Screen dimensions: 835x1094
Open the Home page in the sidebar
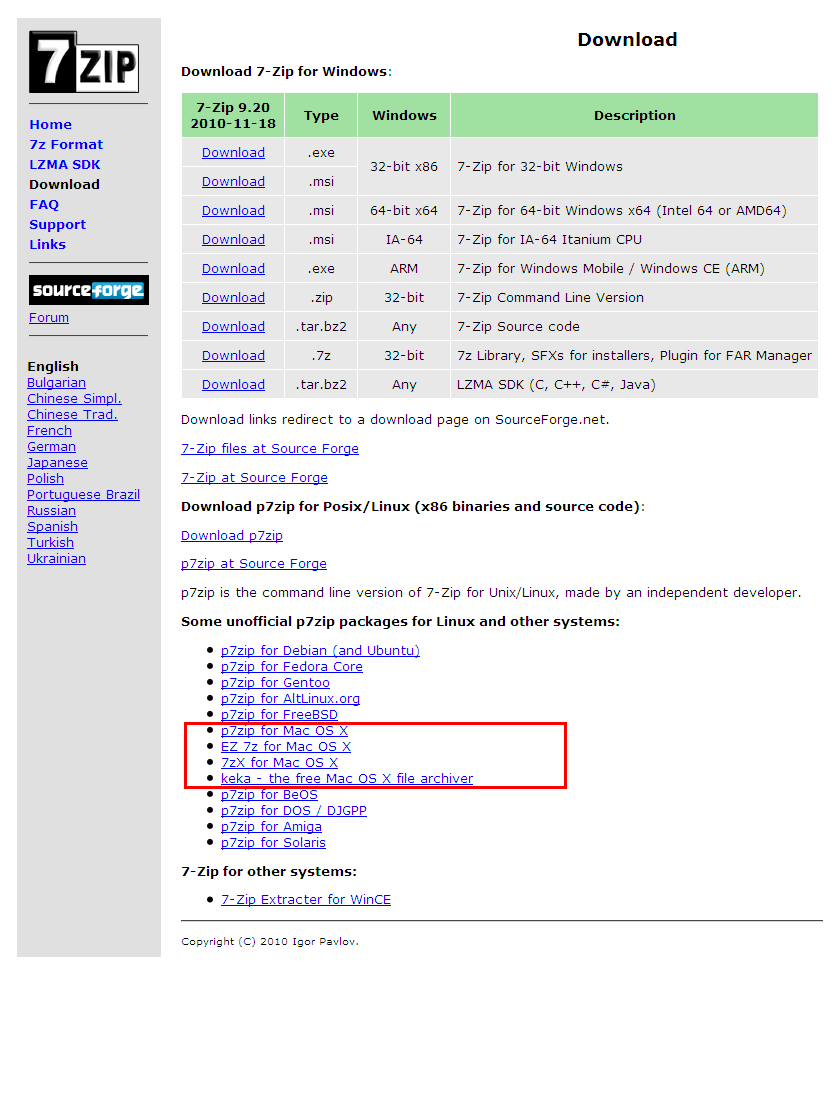tap(50, 124)
